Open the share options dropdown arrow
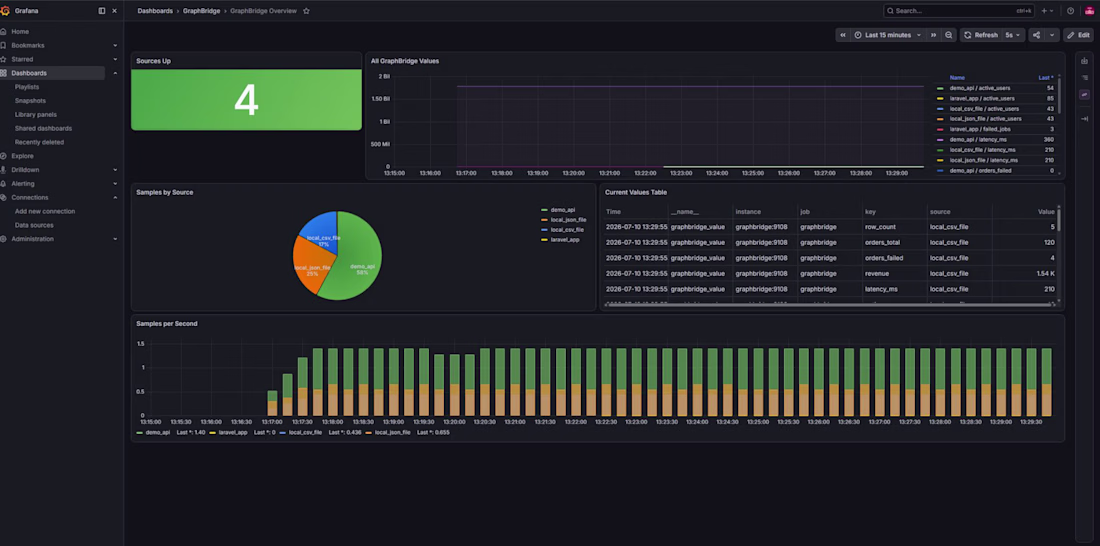The width and height of the screenshot is (1100, 546). (1052, 35)
